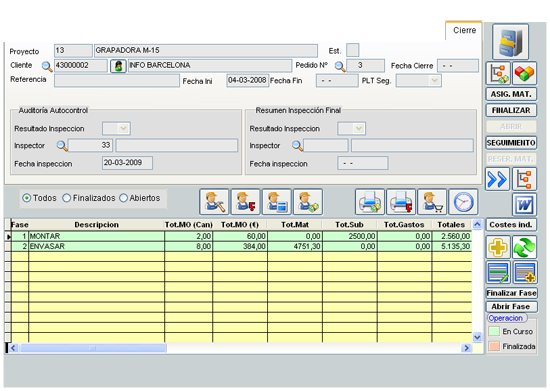550x391 pixels.
Task: Click the Fecha Cierre date field
Action: pyautogui.click(x=458, y=66)
